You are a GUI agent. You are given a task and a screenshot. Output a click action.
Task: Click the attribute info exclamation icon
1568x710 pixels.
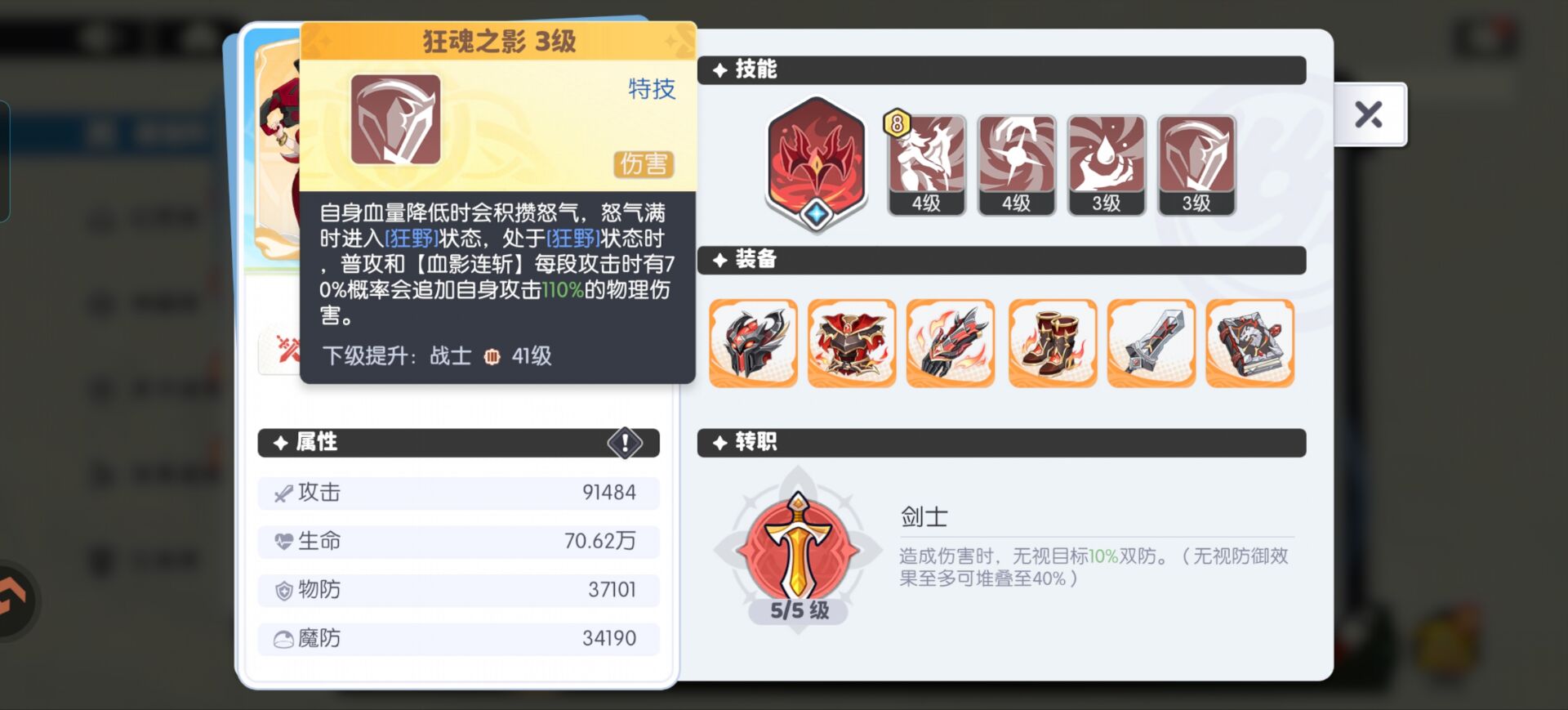(625, 443)
